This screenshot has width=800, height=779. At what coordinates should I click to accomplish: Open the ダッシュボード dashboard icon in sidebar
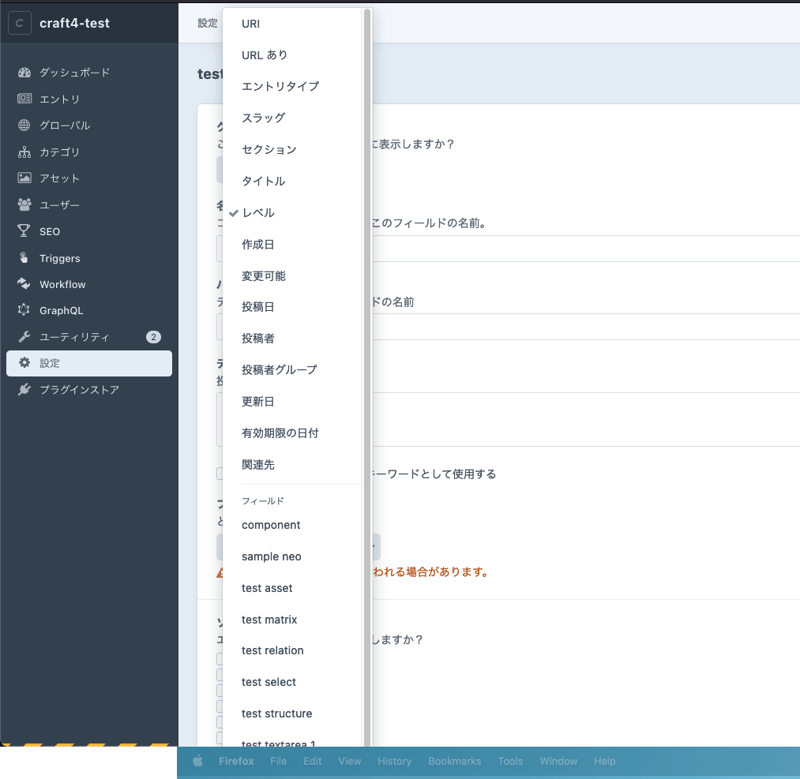click(x=24, y=73)
